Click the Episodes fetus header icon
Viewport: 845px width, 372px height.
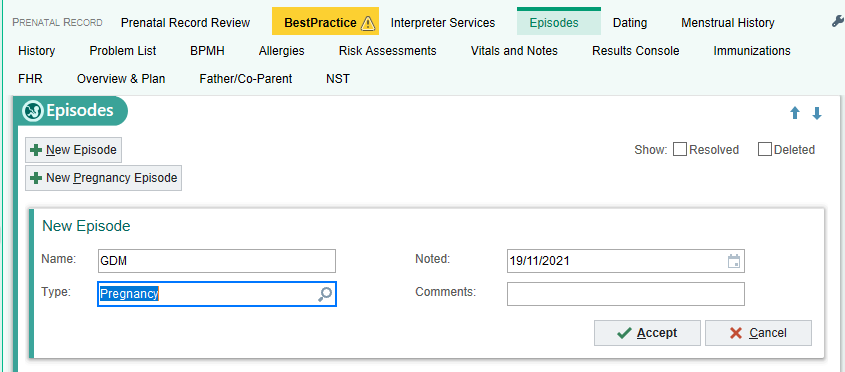click(32, 111)
